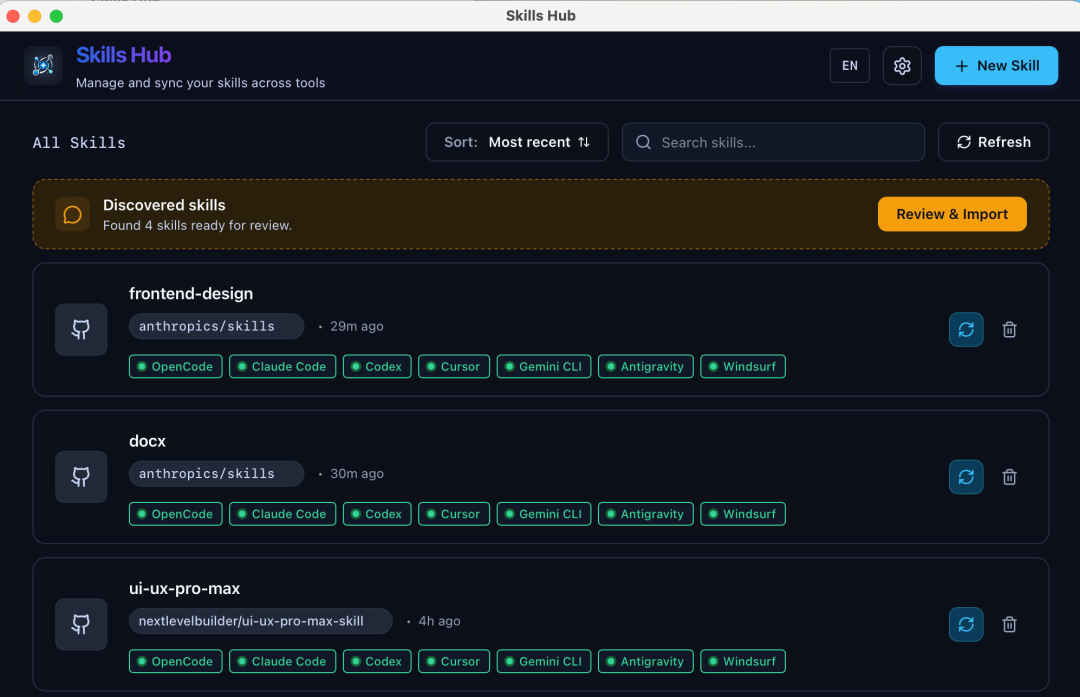1080x697 pixels.
Task: Toggle Gemini CLI sync for docx skill
Action: [543, 514]
